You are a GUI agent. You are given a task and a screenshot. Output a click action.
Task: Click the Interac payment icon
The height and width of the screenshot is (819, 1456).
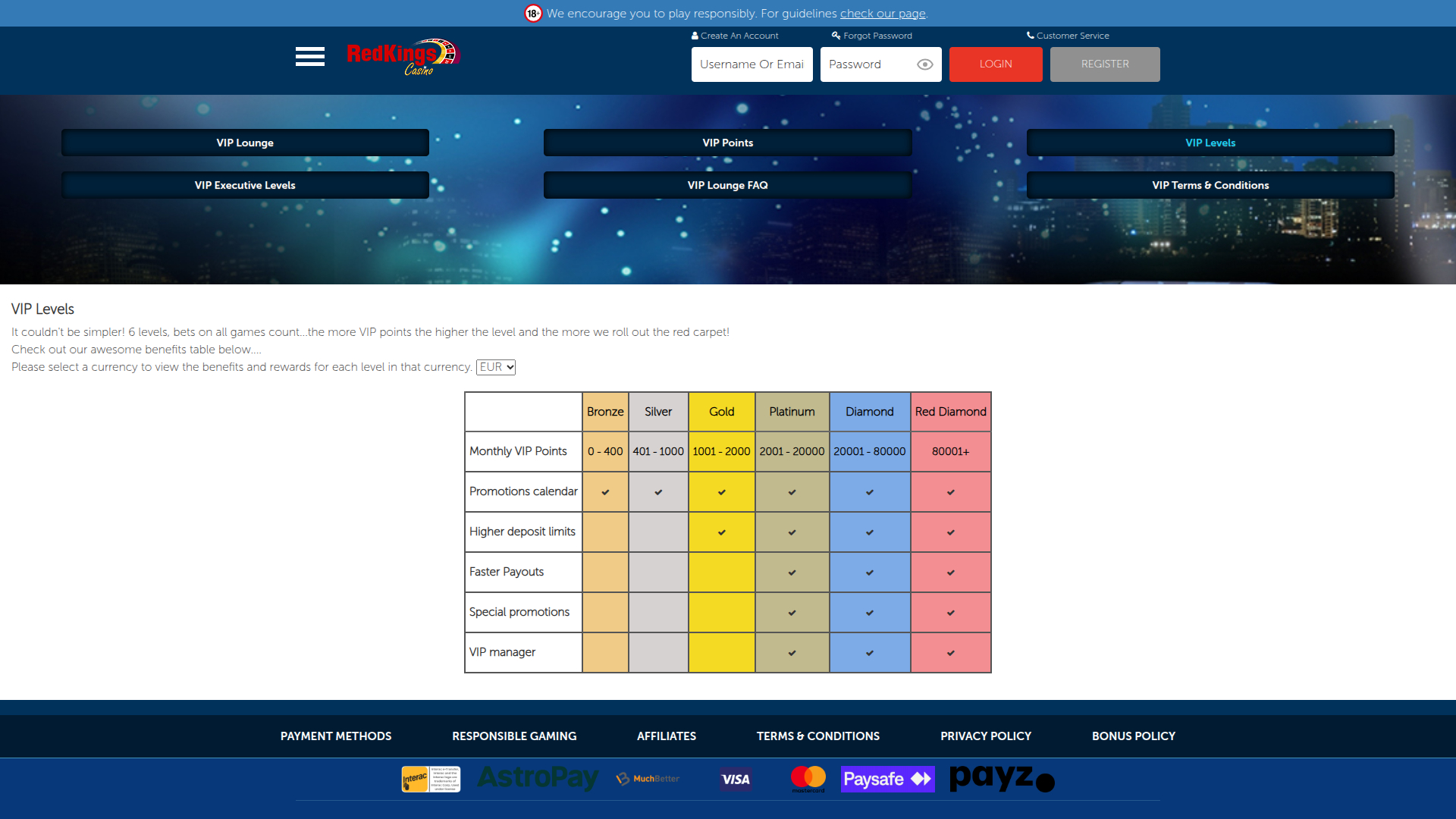pos(430,779)
